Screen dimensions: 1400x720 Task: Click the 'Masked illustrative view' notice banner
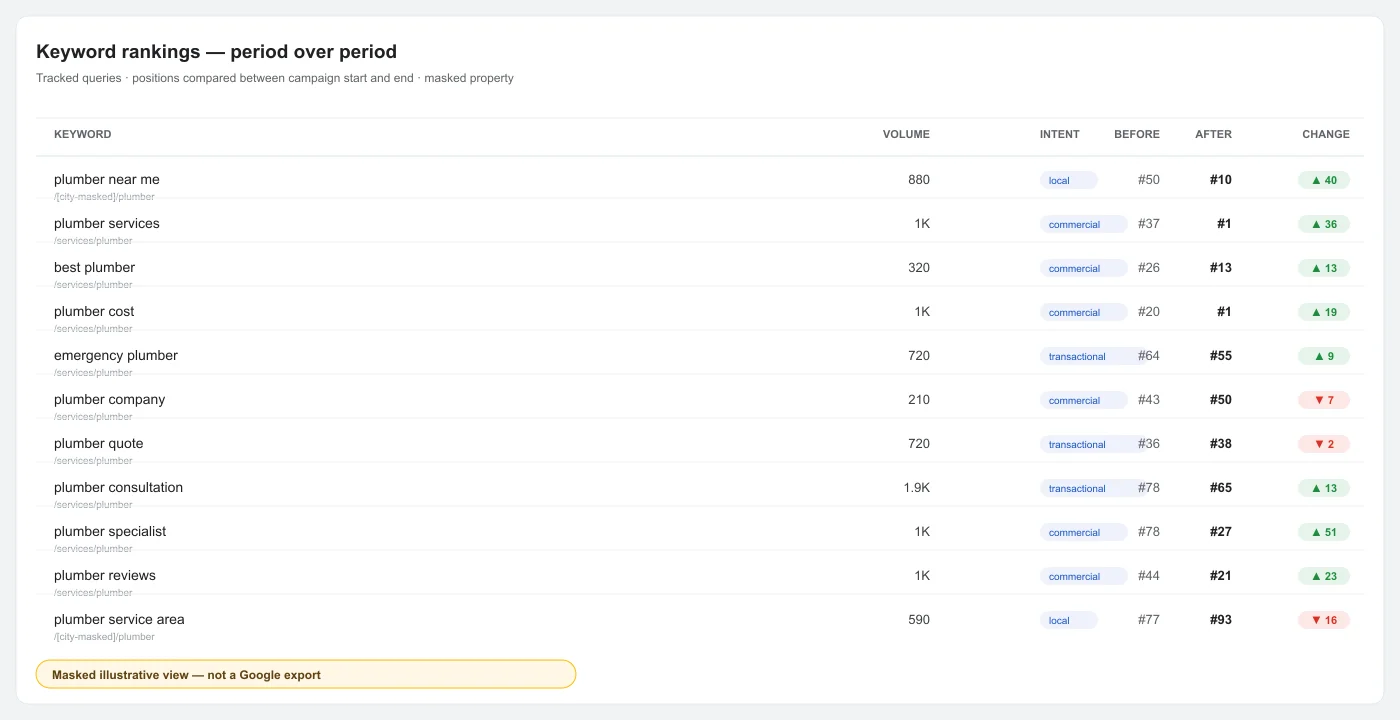point(306,675)
